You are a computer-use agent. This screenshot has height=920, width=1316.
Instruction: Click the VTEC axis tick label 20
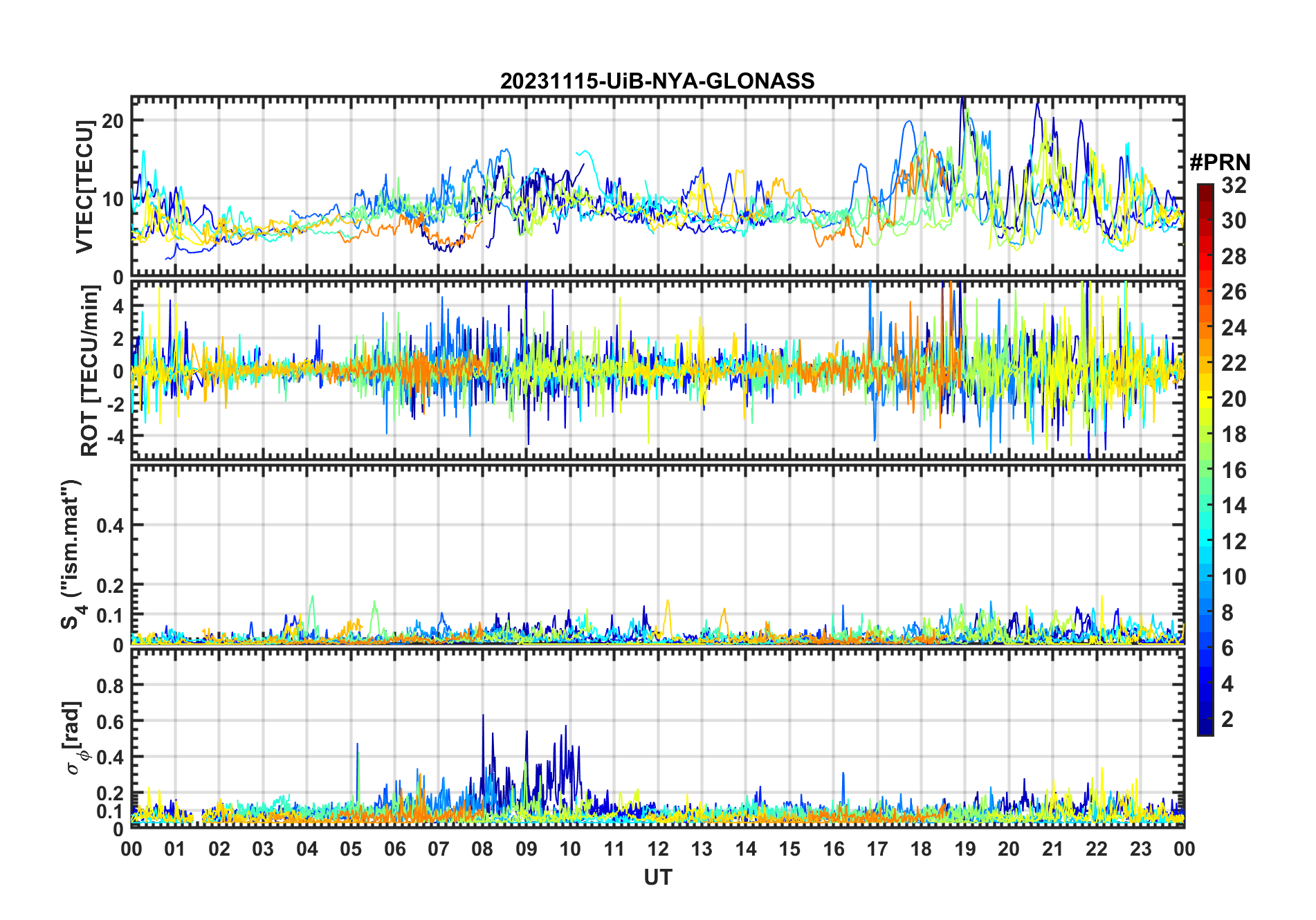click(113, 120)
